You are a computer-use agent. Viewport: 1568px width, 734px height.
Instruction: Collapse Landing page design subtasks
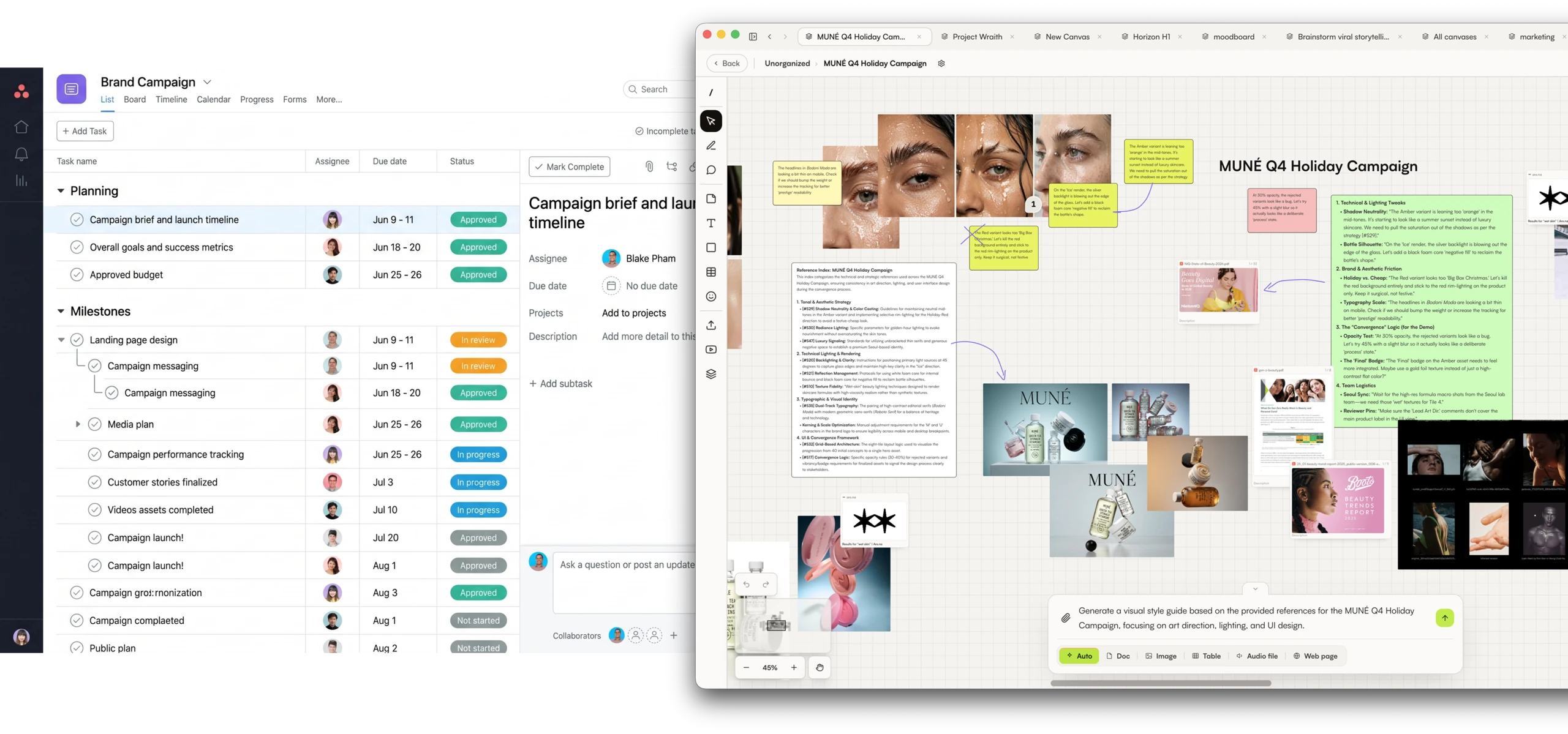pyautogui.click(x=61, y=340)
